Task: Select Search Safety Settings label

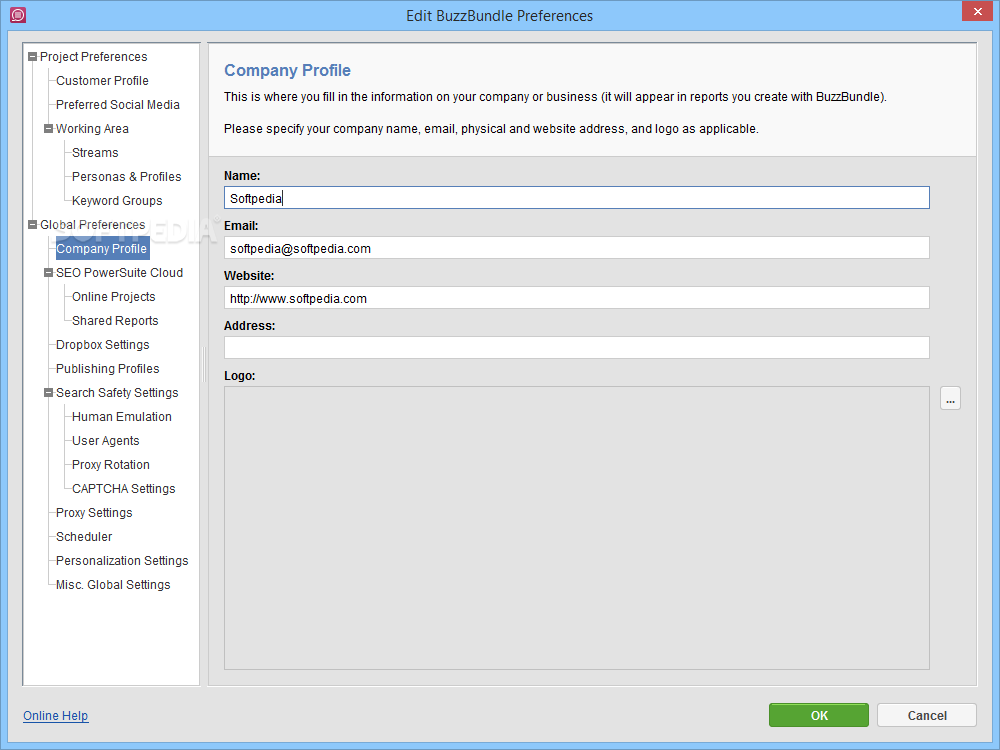Action: (117, 393)
